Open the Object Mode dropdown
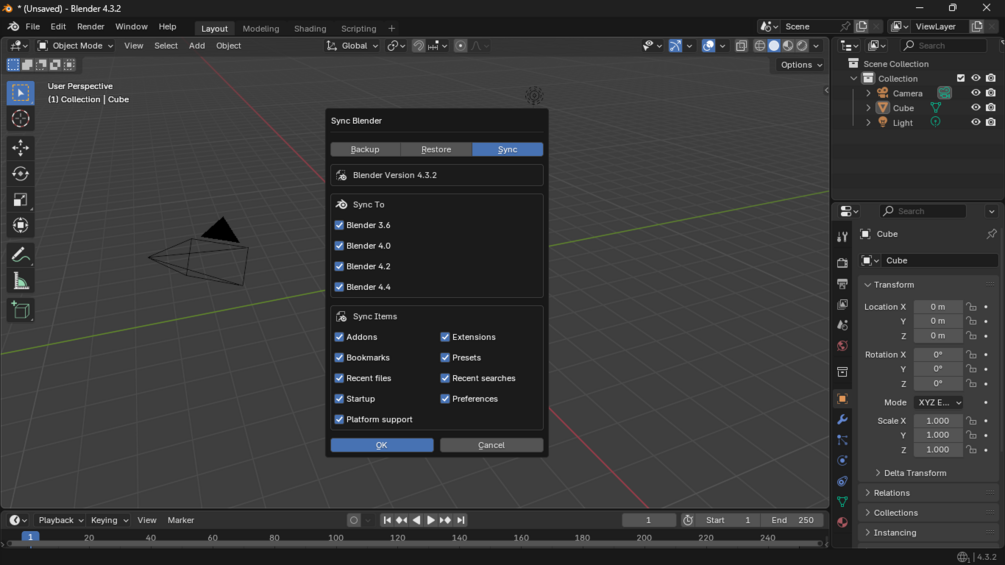This screenshot has width=1005, height=565. click(x=75, y=45)
